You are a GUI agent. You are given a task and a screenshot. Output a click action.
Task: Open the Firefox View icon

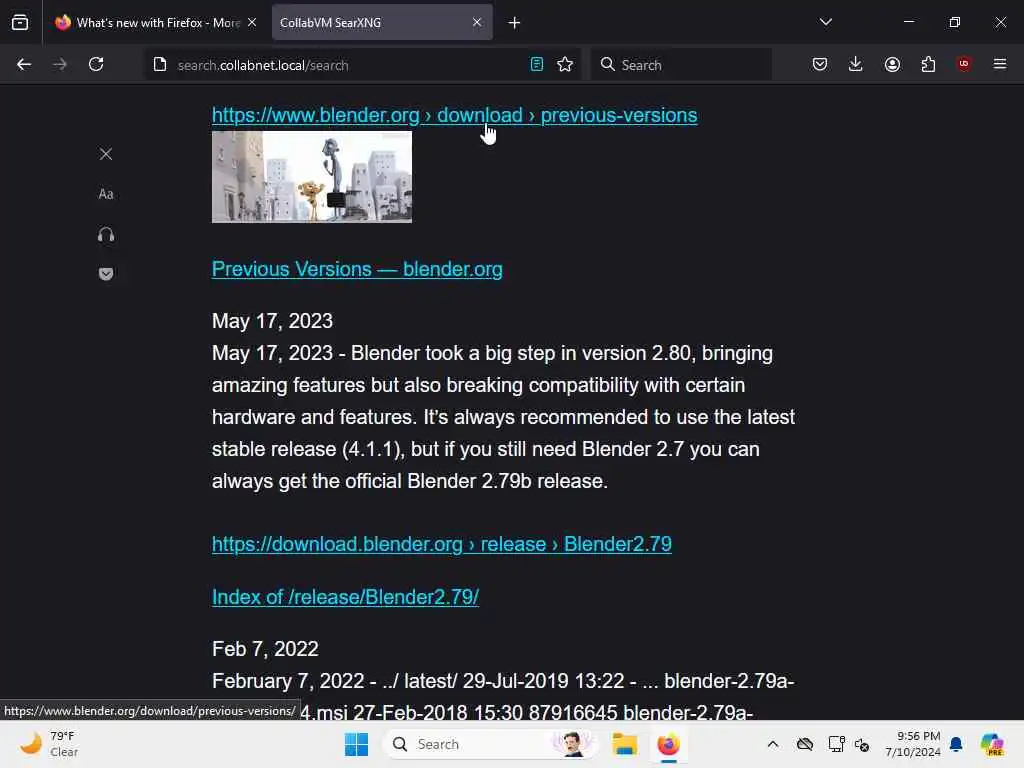pos(20,23)
